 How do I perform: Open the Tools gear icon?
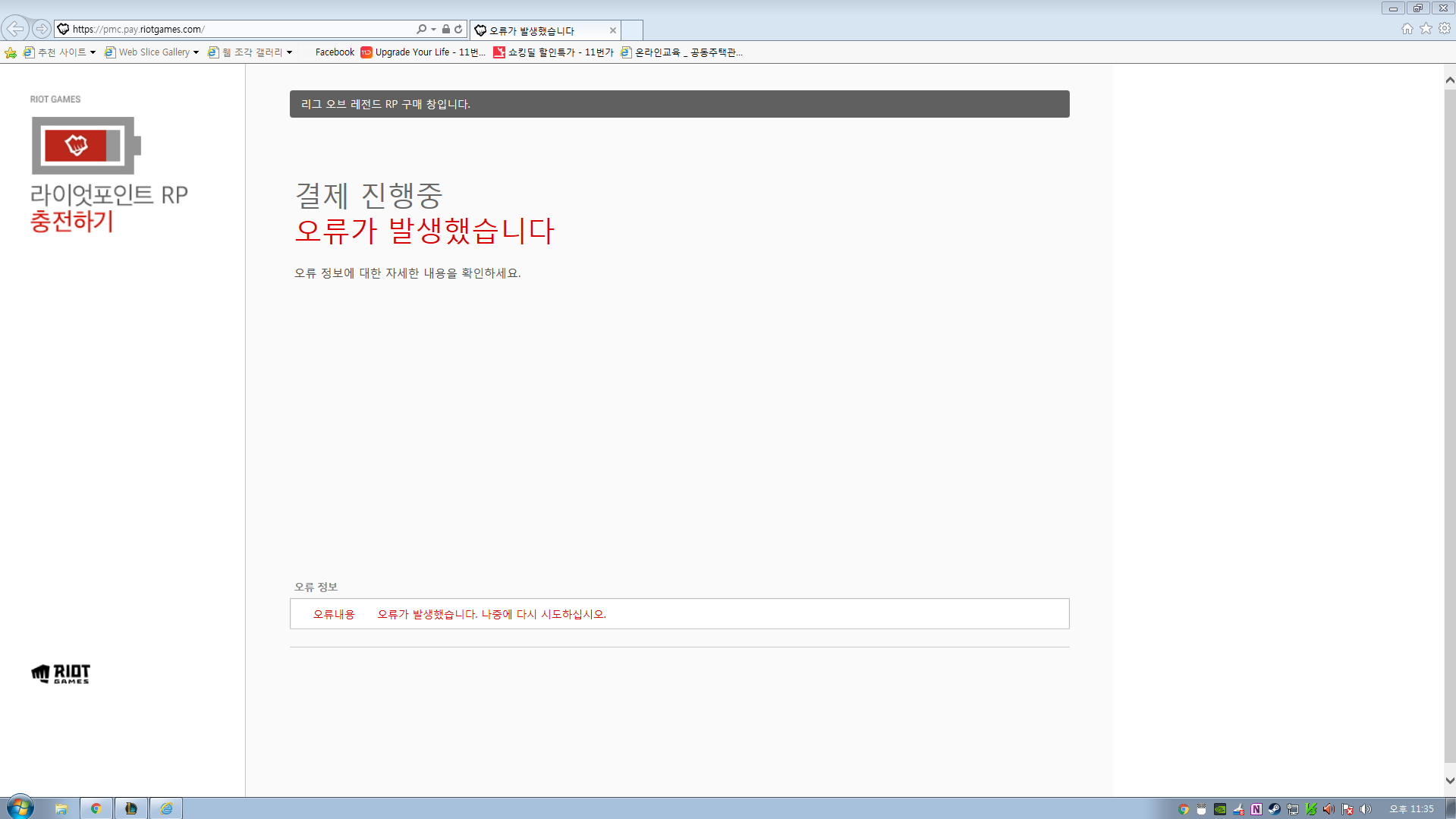click(1445, 29)
